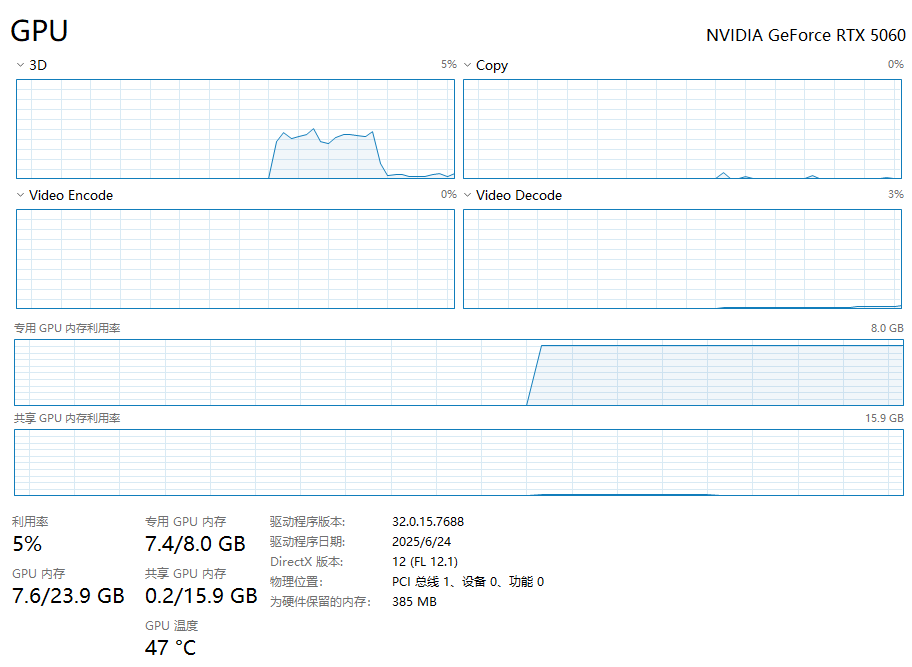Click the 7.4/8.0 GB dedicated memory value
The image size is (912, 667).
click(x=195, y=544)
